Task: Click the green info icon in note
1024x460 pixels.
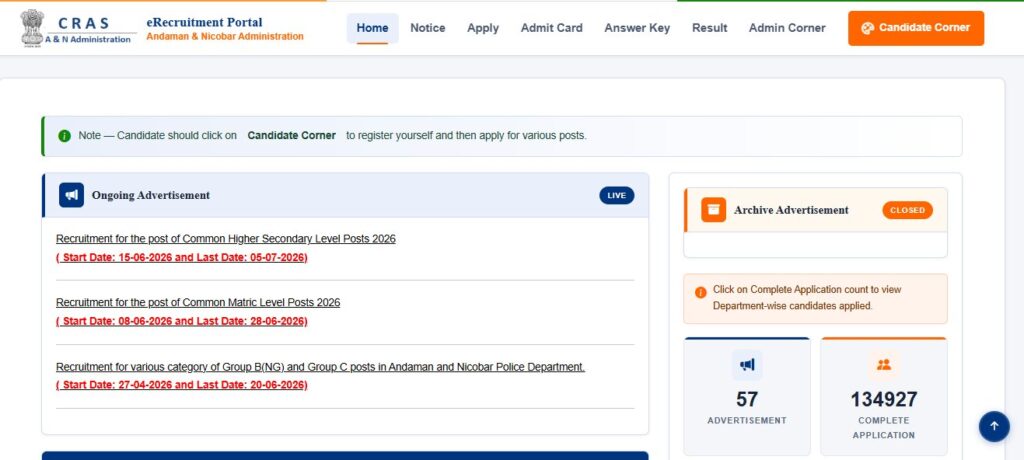Action: click(x=64, y=136)
